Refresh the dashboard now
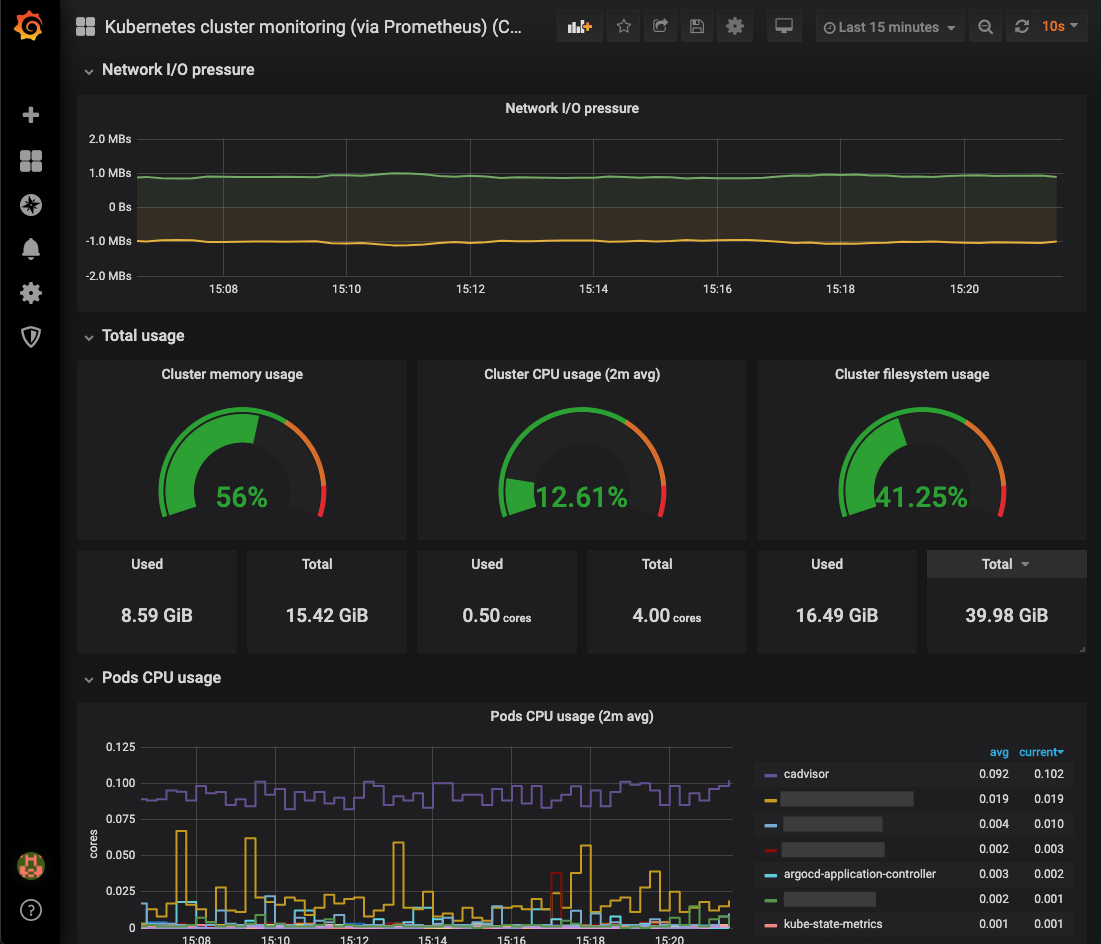The image size is (1101, 944). [1022, 27]
